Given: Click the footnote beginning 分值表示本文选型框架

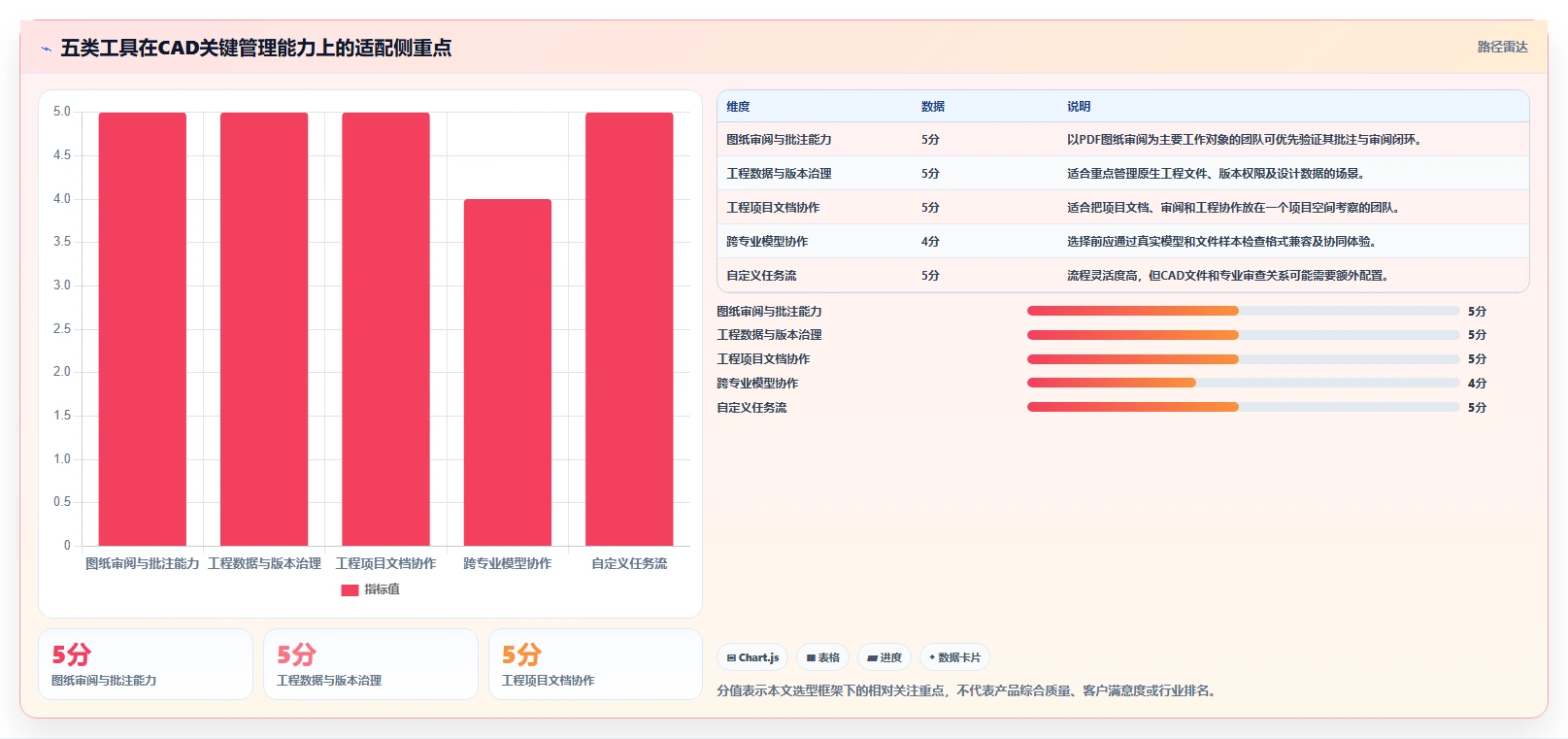Looking at the screenshot, I should tap(968, 691).
